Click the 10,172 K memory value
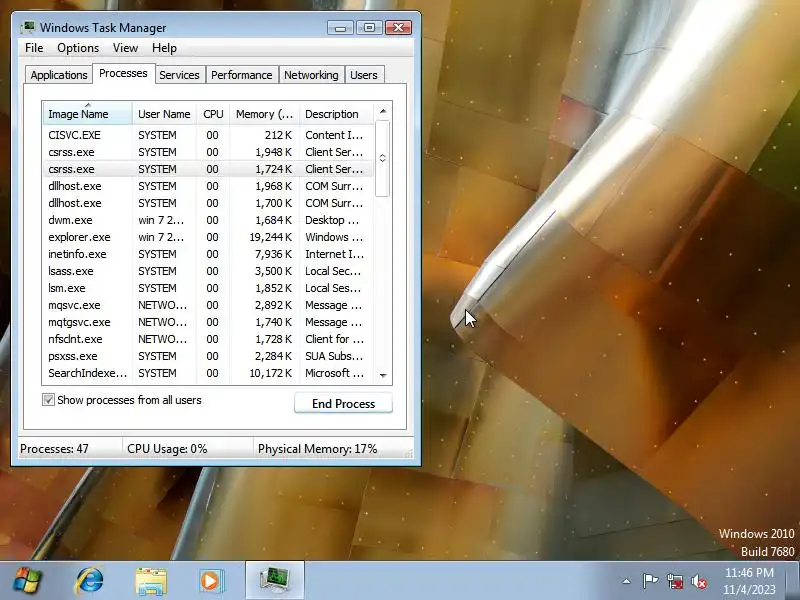 coord(270,373)
